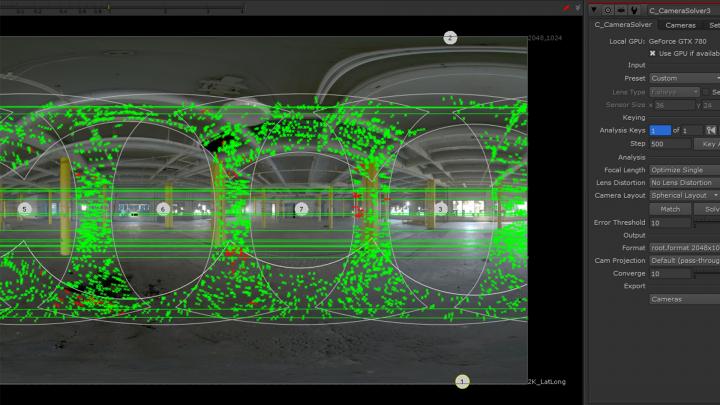Click camera marker 3 in viewer
Image resolution: width=720 pixels, height=405 pixels.
[440, 209]
